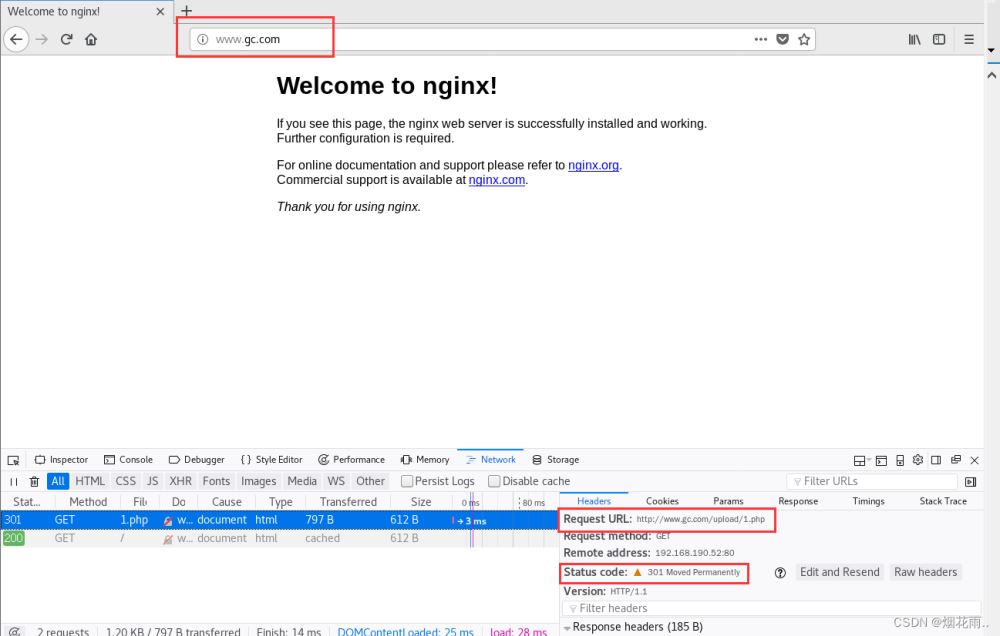The image size is (1000, 636).
Task: Toggle the network details pane icon
Action: click(971, 482)
